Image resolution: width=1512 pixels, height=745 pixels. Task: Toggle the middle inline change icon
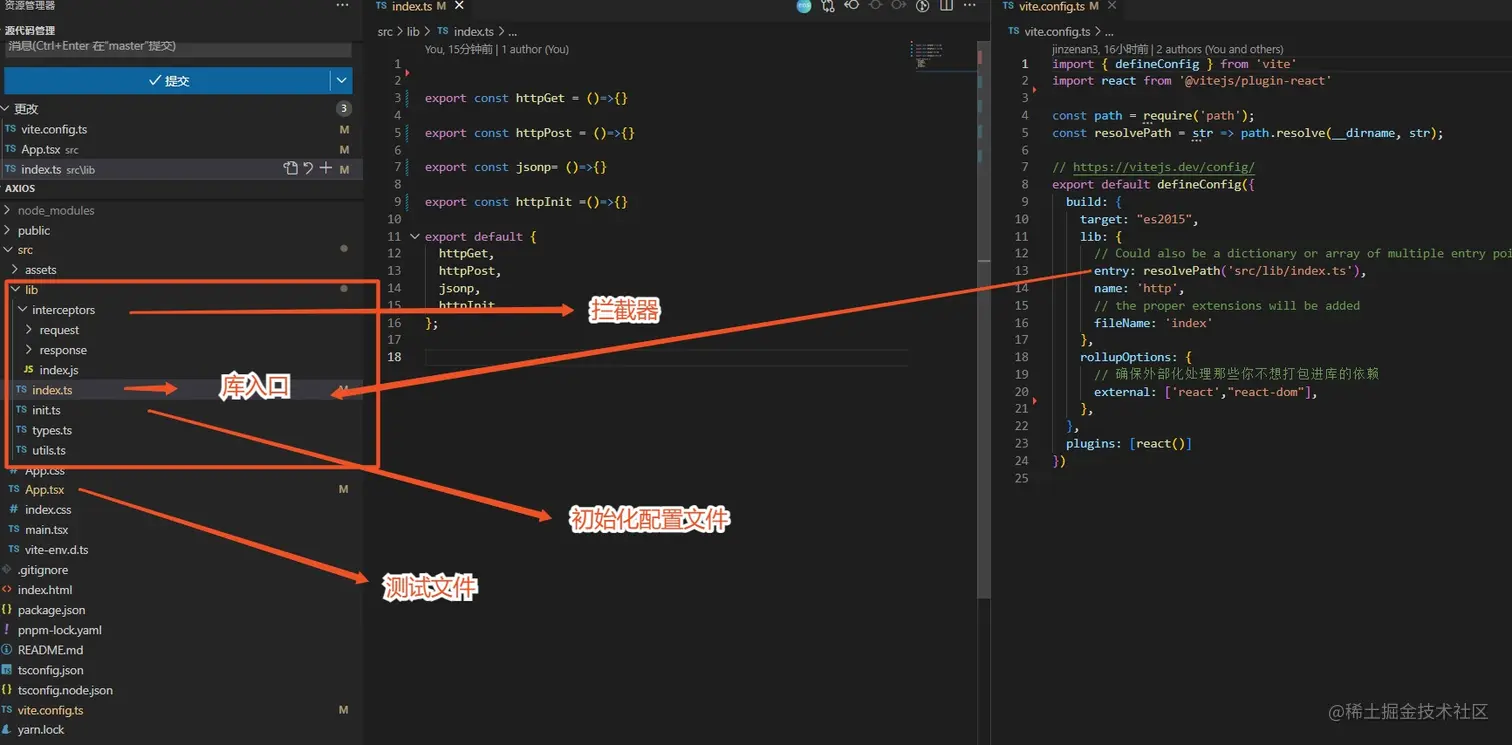point(876,6)
